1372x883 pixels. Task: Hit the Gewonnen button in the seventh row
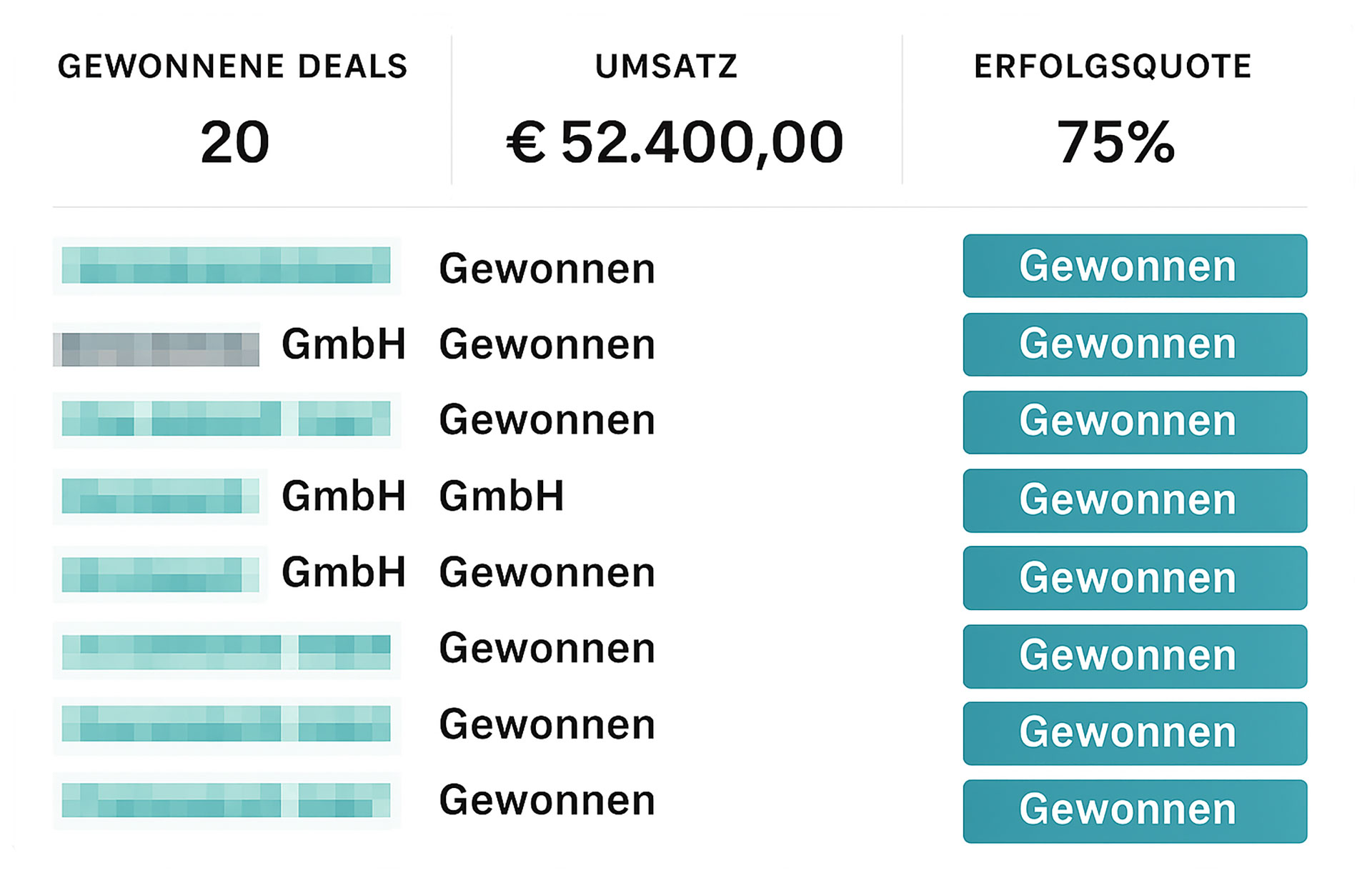(x=1134, y=733)
